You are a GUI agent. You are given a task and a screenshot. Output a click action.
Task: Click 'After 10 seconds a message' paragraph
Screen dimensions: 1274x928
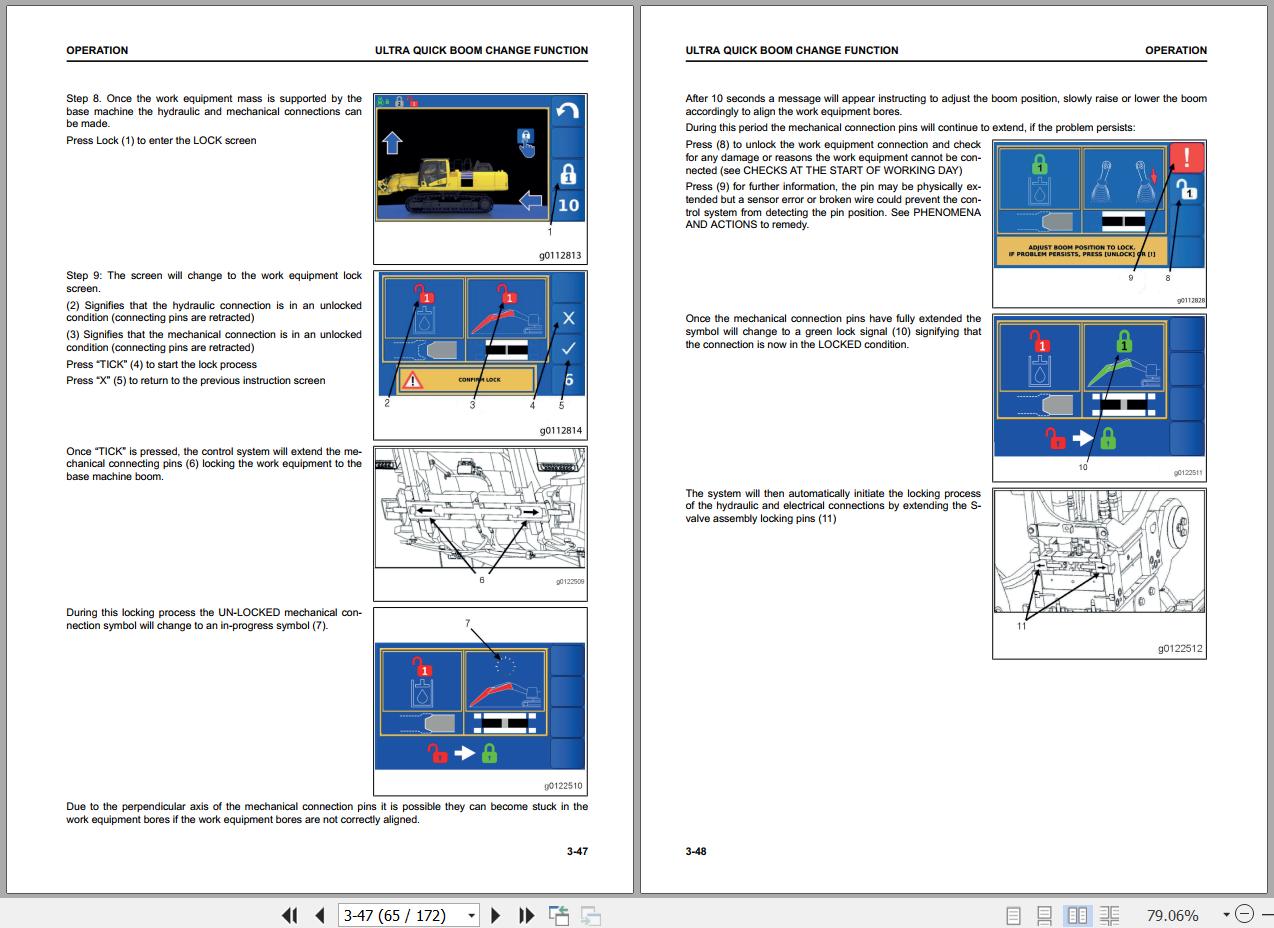click(946, 105)
